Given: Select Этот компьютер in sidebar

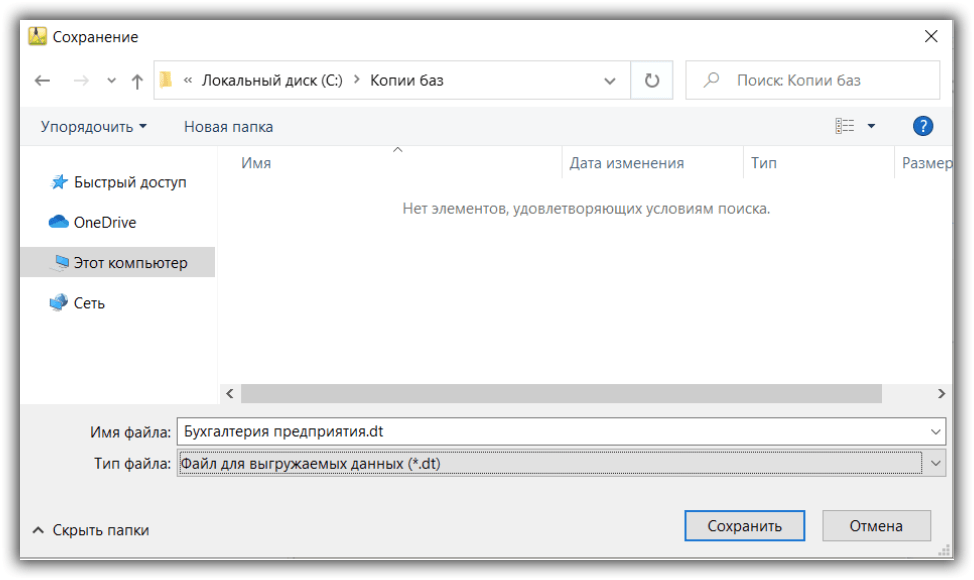Looking at the screenshot, I should click(x=130, y=263).
